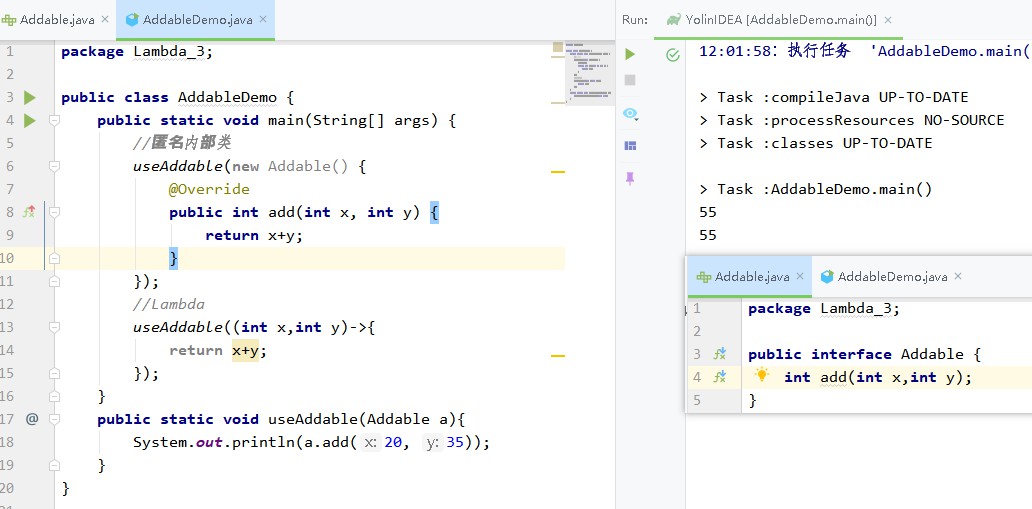Run class AddableDemo from gutter on line 3
The height and width of the screenshot is (509, 1032).
pyautogui.click(x=30, y=97)
